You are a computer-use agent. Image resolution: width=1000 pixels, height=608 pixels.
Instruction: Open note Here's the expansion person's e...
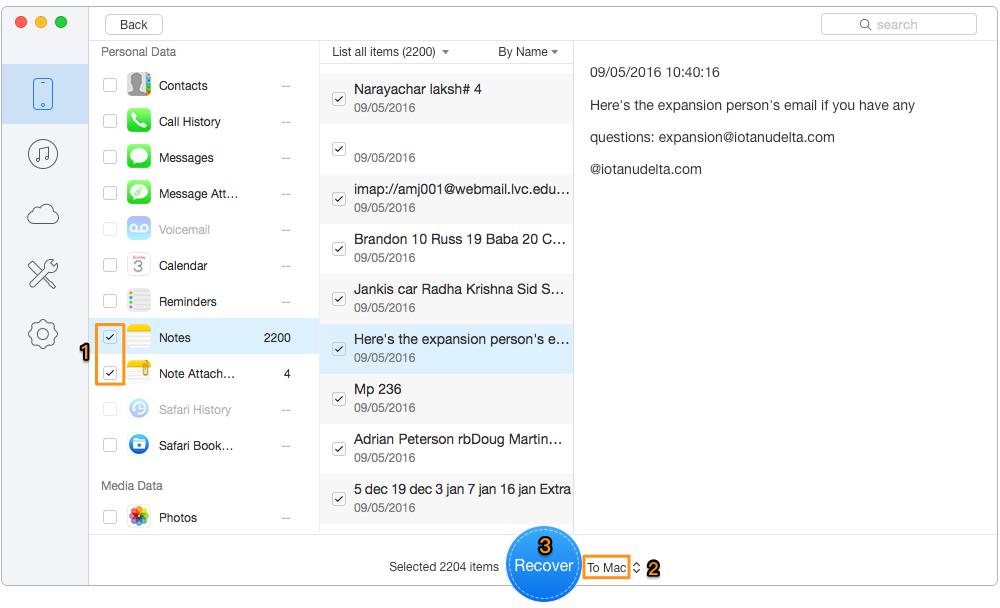(446, 348)
